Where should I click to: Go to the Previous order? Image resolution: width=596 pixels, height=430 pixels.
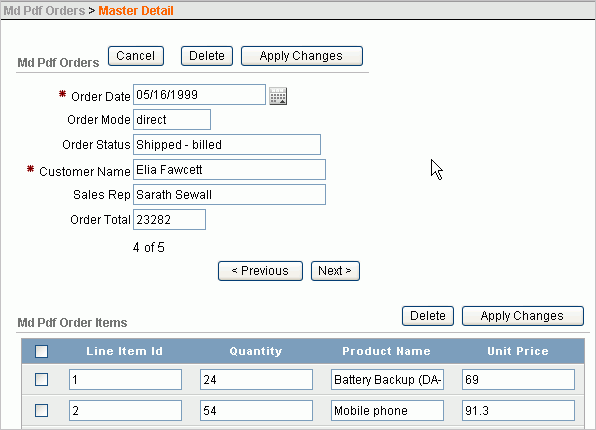point(260,271)
